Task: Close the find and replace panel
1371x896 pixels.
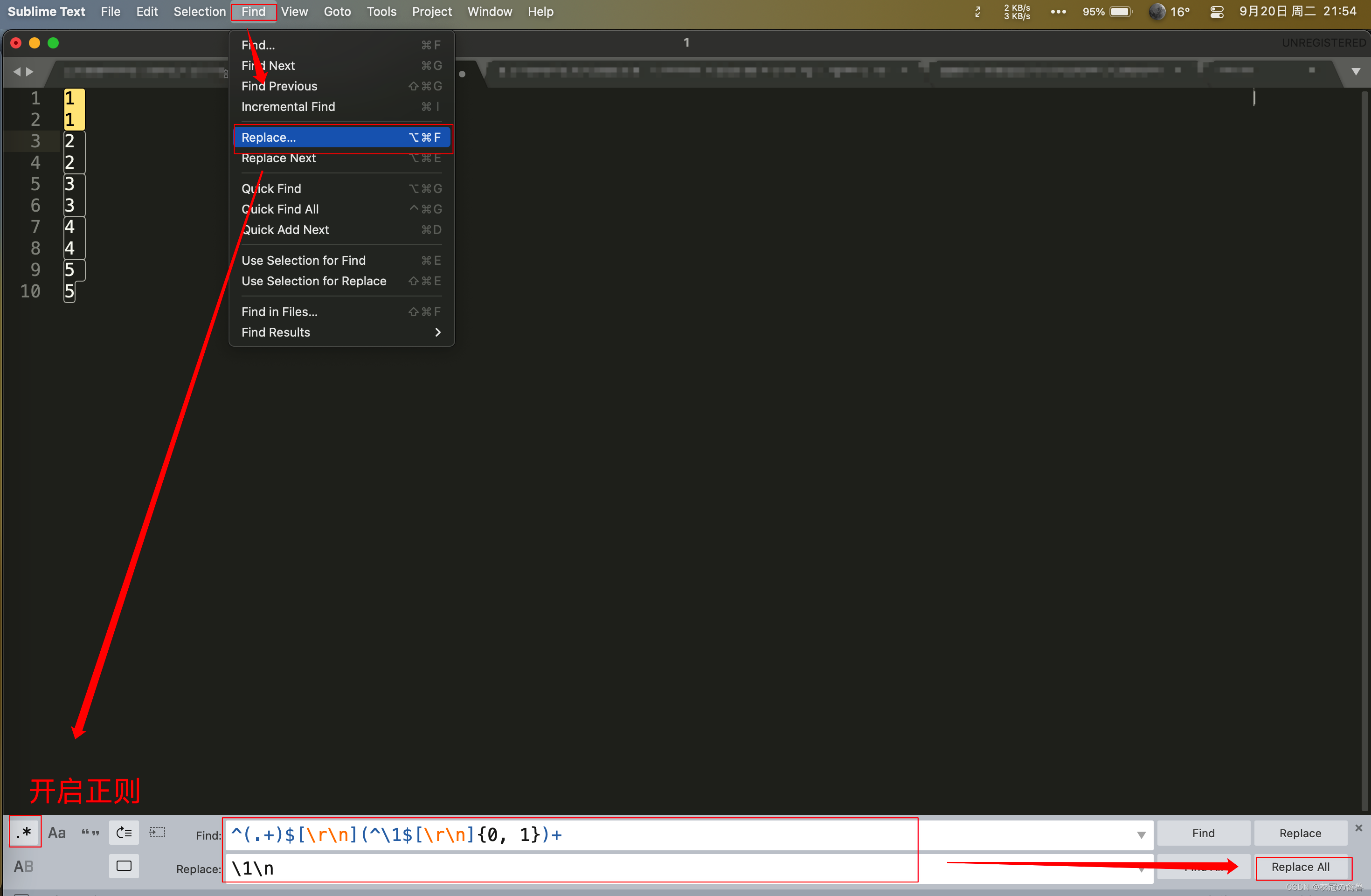Action: [1358, 827]
